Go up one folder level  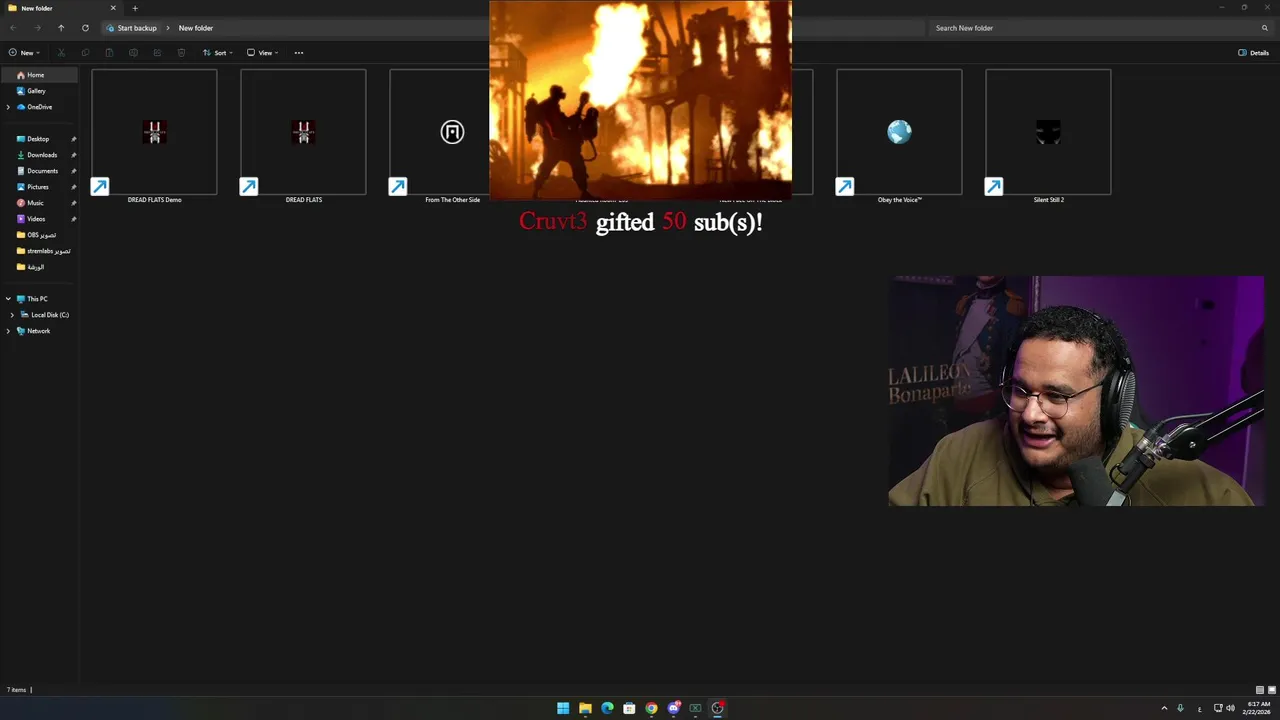click(61, 28)
